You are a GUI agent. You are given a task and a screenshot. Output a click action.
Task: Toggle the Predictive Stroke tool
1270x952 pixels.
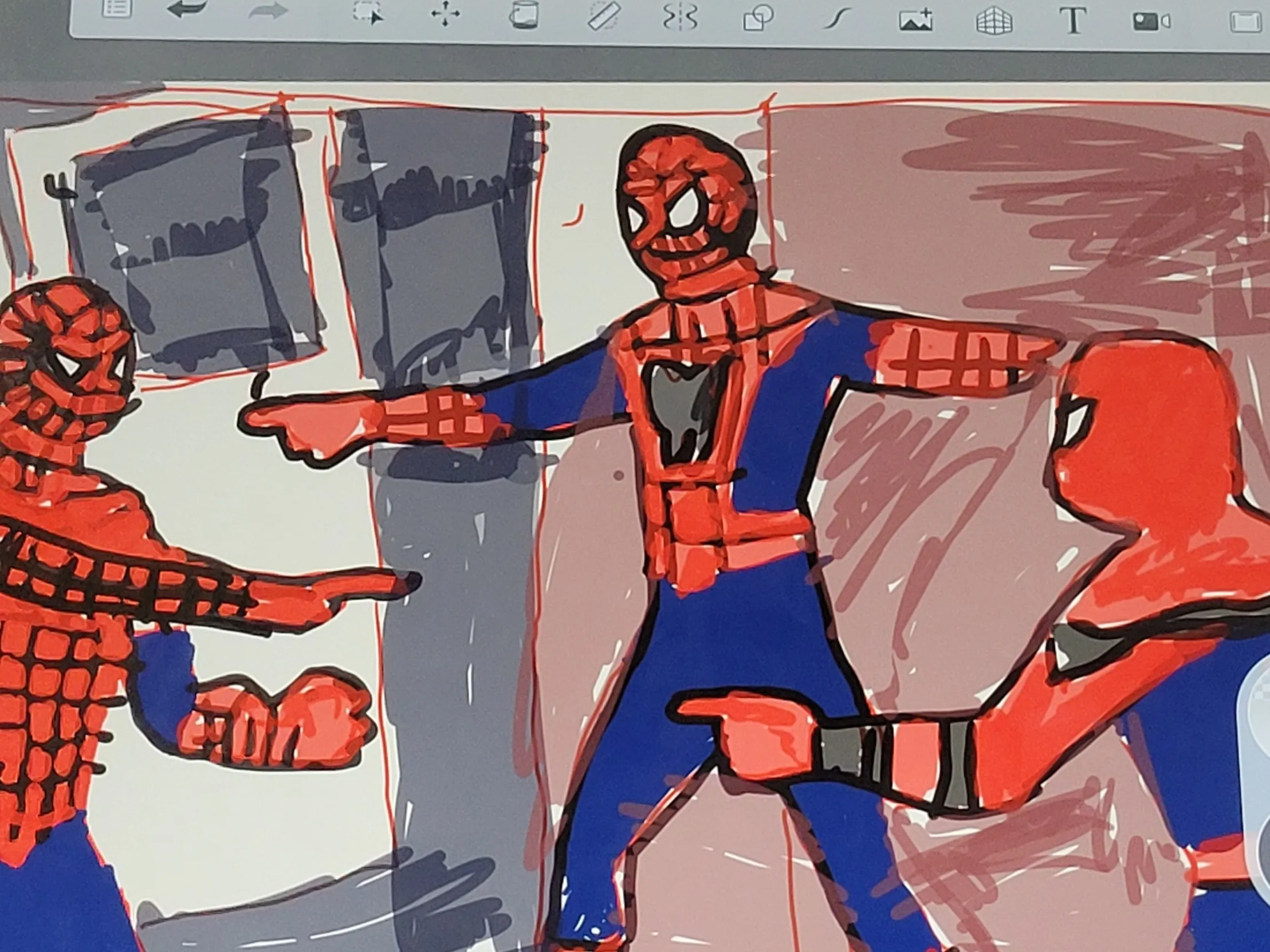[836, 19]
